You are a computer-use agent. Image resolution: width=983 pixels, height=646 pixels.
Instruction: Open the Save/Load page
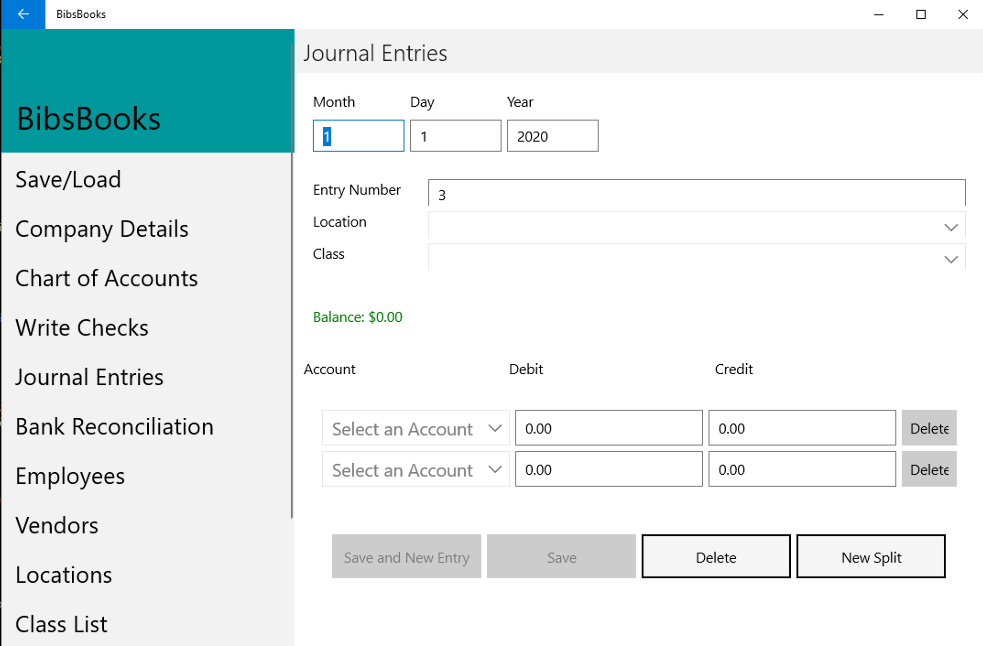coord(68,180)
